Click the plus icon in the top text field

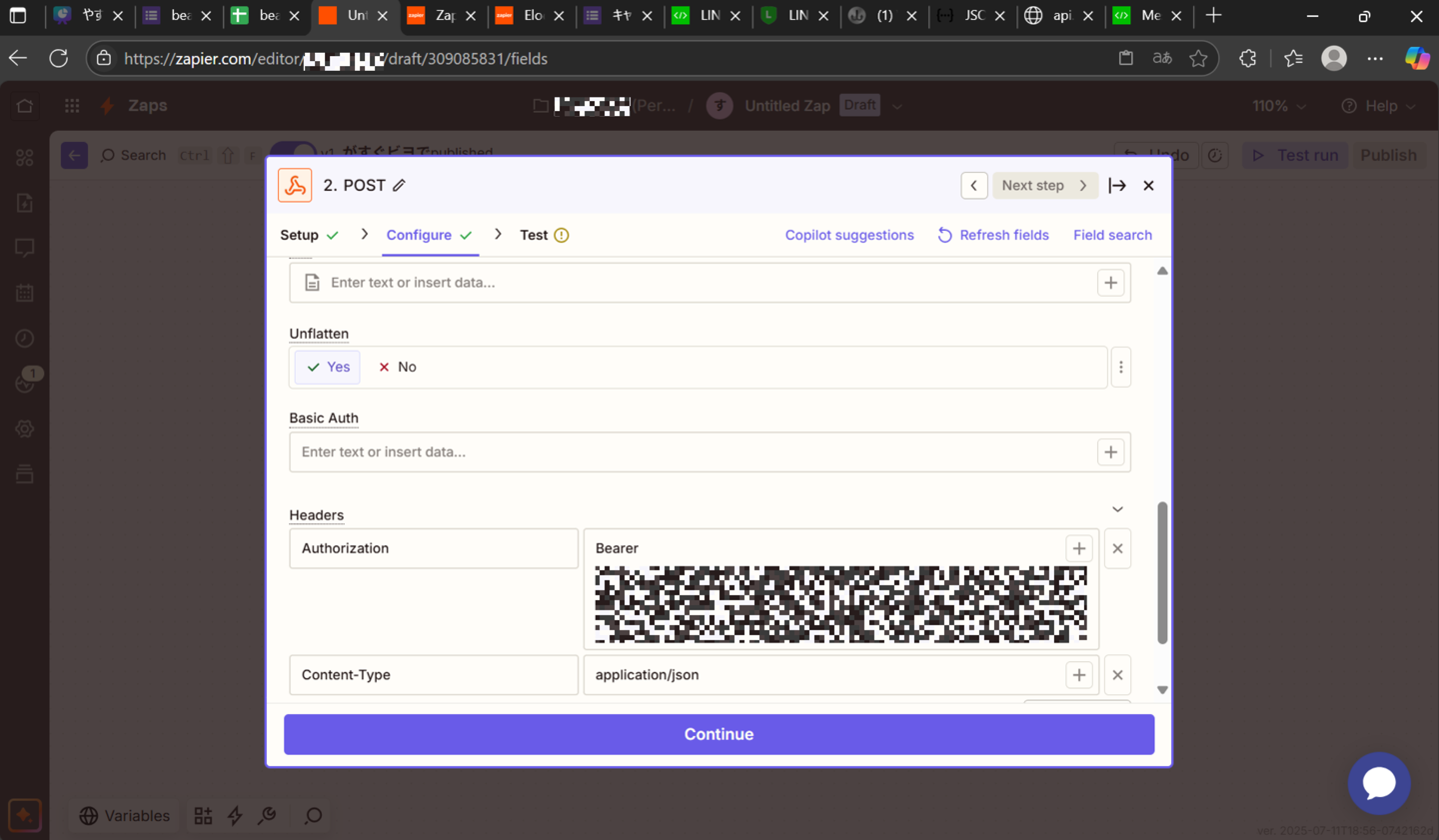coord(1110,283)
